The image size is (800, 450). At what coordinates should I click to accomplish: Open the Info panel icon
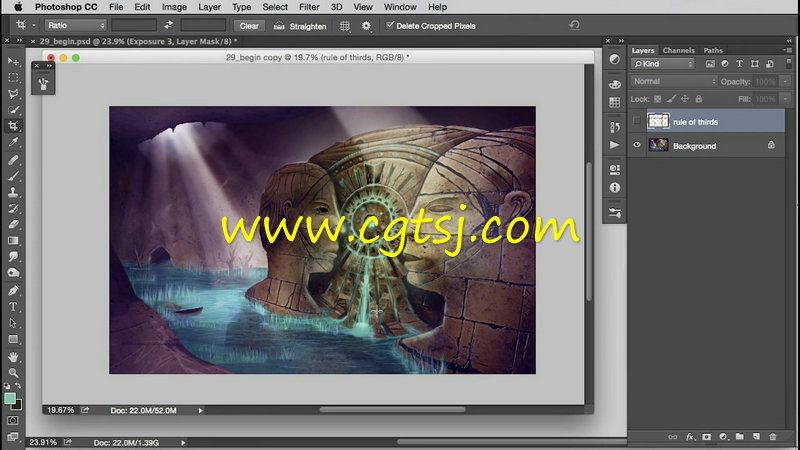coord(615,188)
